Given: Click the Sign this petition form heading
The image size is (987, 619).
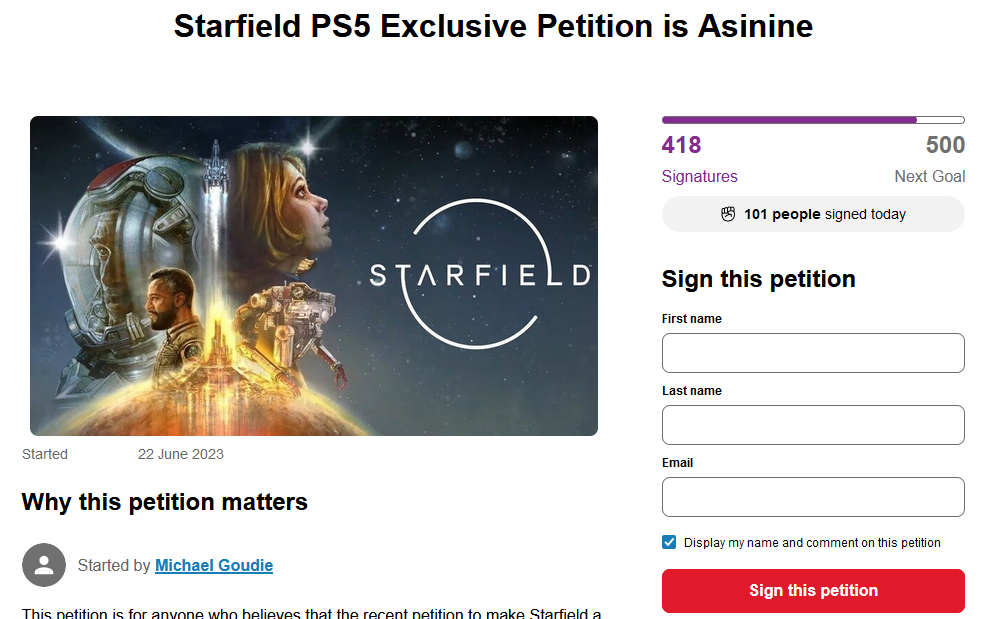Looking at the screenshot, I should click(759, 279).
